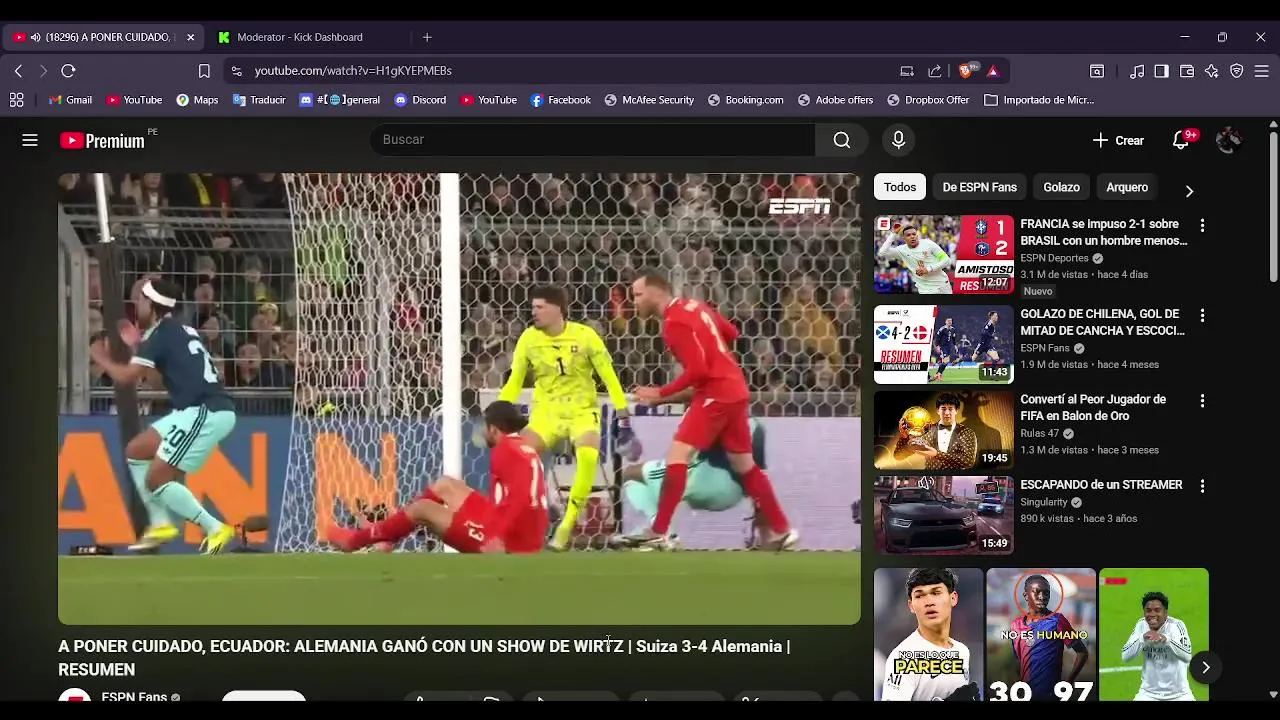Filter suggestions by Golazo chip
The height and width of the screenshot is (720, 1280).
1061,187
